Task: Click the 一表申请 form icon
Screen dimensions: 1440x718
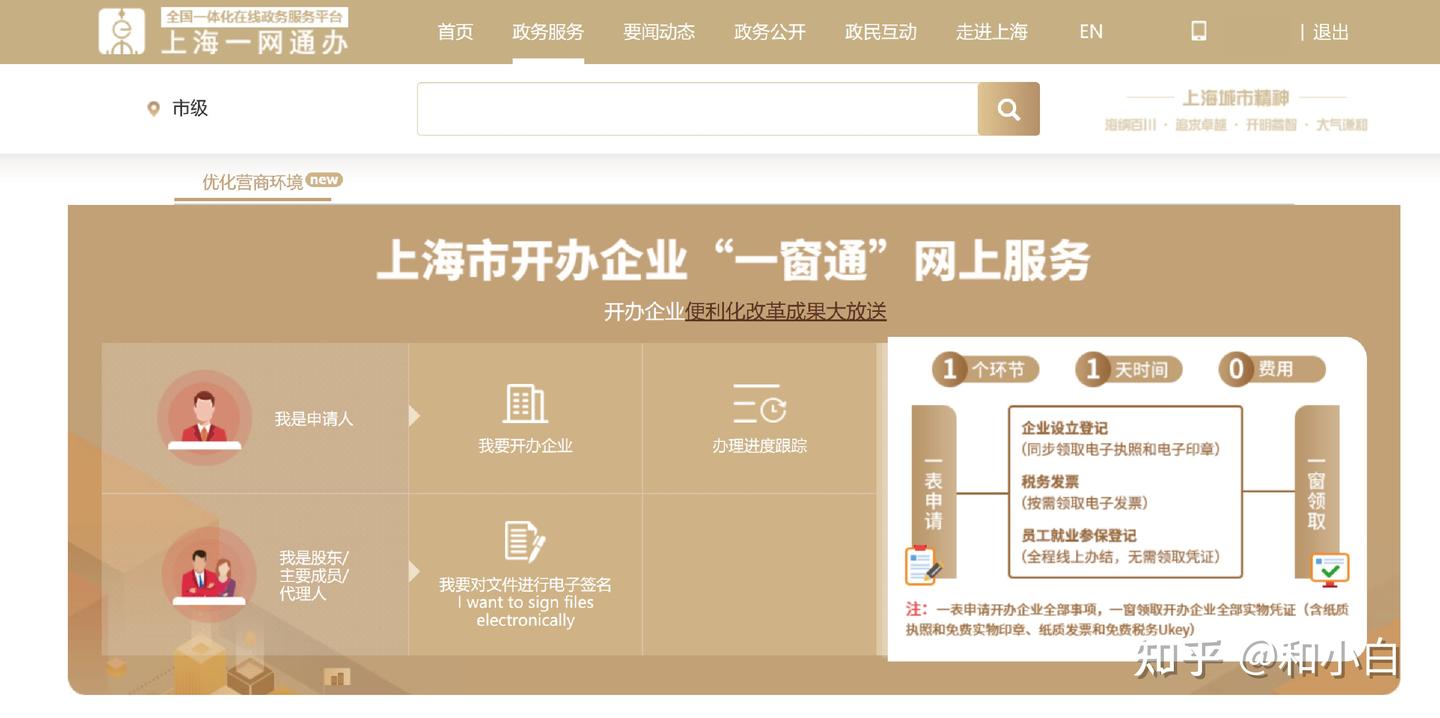Action: click(x=923, y=565)
